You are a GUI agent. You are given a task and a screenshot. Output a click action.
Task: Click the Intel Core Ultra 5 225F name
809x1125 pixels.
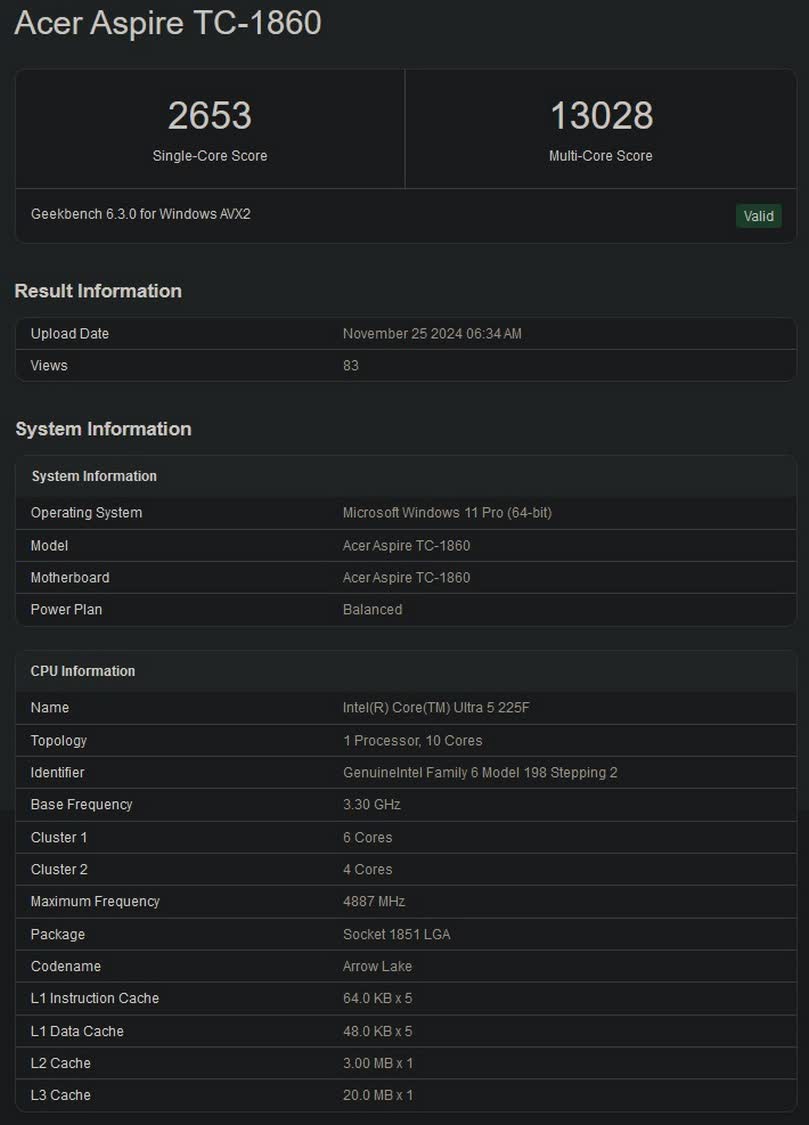click(x=436, y=708)
